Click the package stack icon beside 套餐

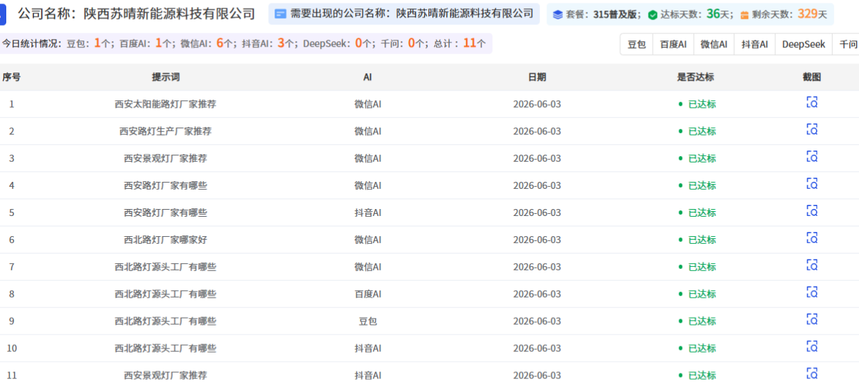tap(558, 15)
